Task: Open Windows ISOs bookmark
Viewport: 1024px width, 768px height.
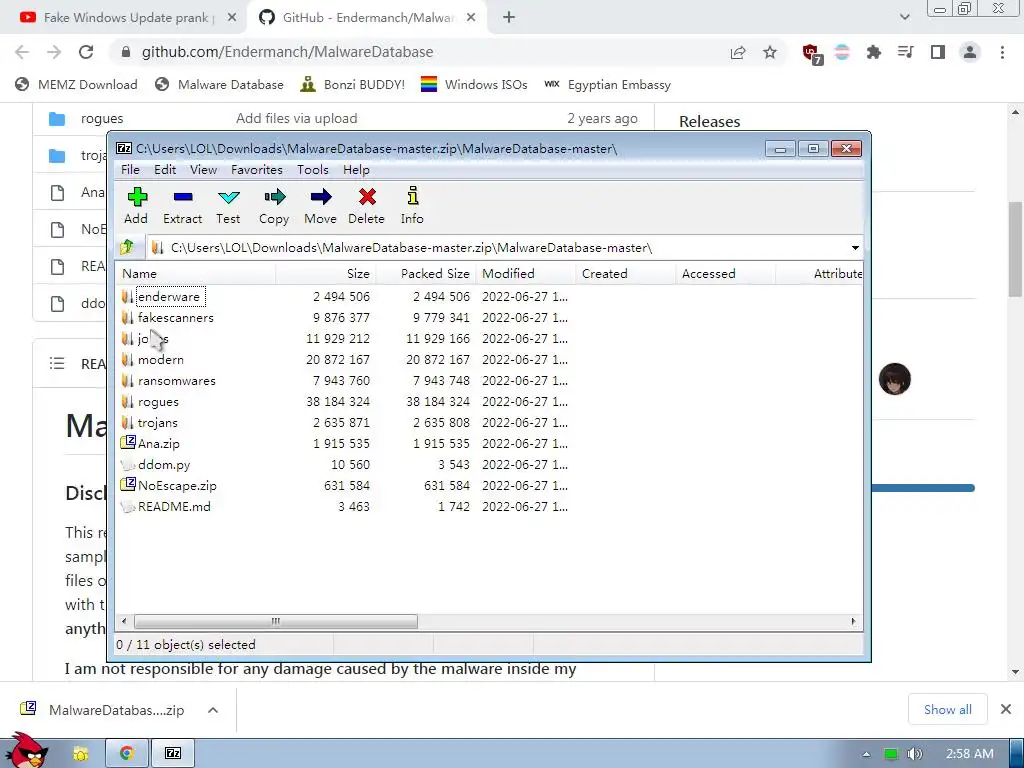Action: pyautogui.click(x=474, y=85)
